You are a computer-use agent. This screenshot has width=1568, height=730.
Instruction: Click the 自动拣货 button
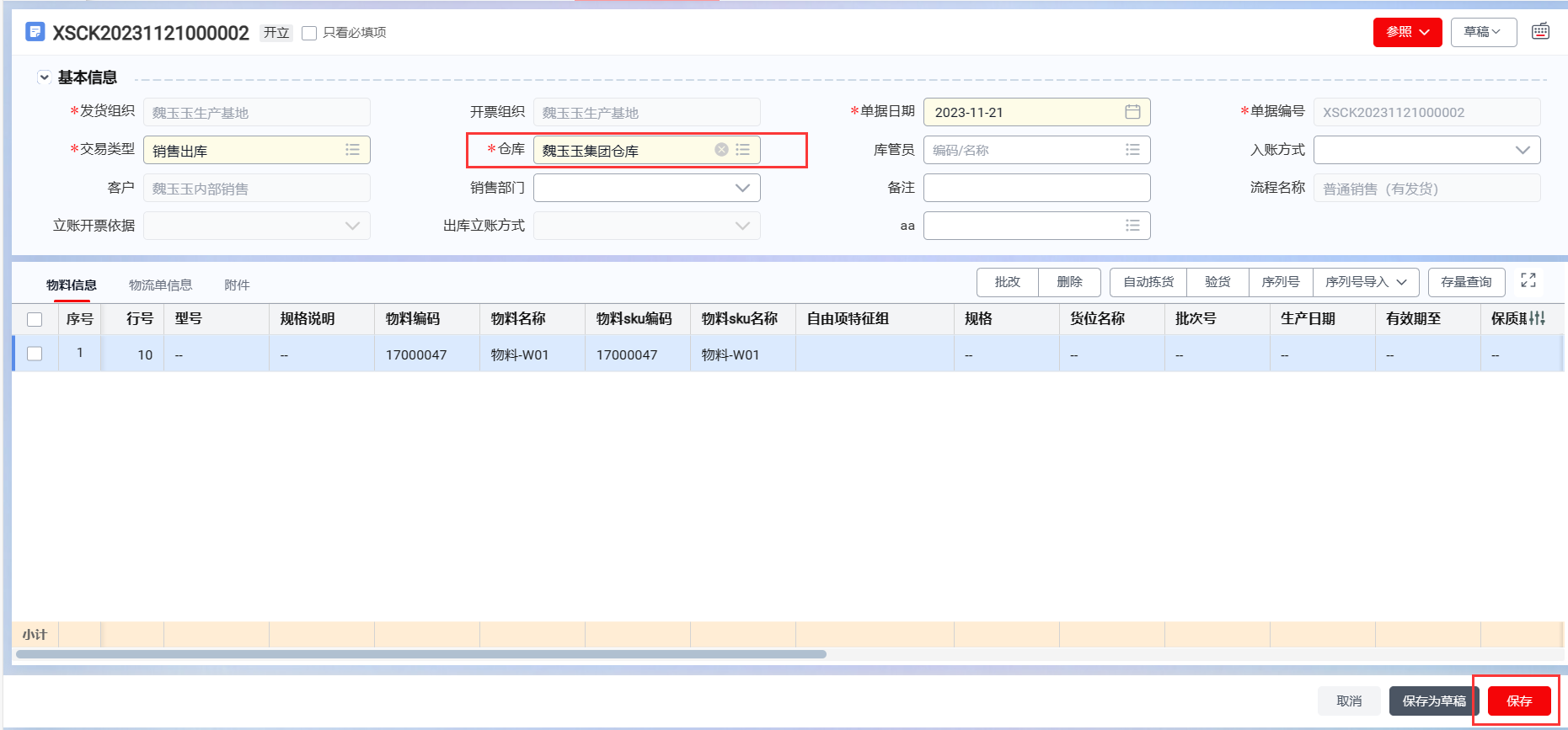click(x=1148, y=282)
